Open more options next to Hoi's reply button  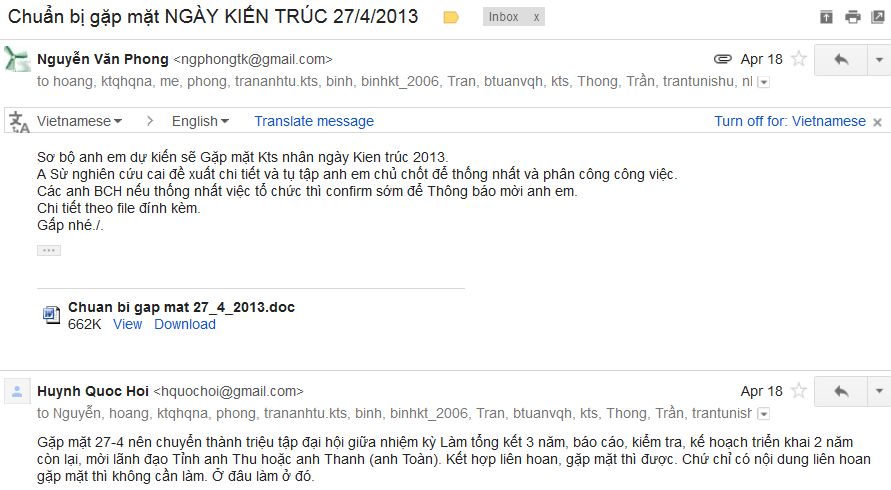point(879,391)
